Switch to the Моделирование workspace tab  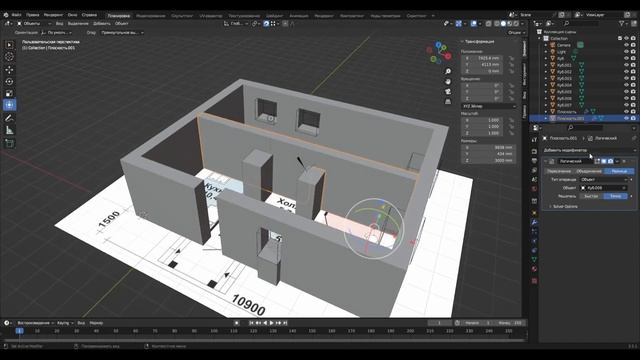pyautogui.click(x=151, y=16)
